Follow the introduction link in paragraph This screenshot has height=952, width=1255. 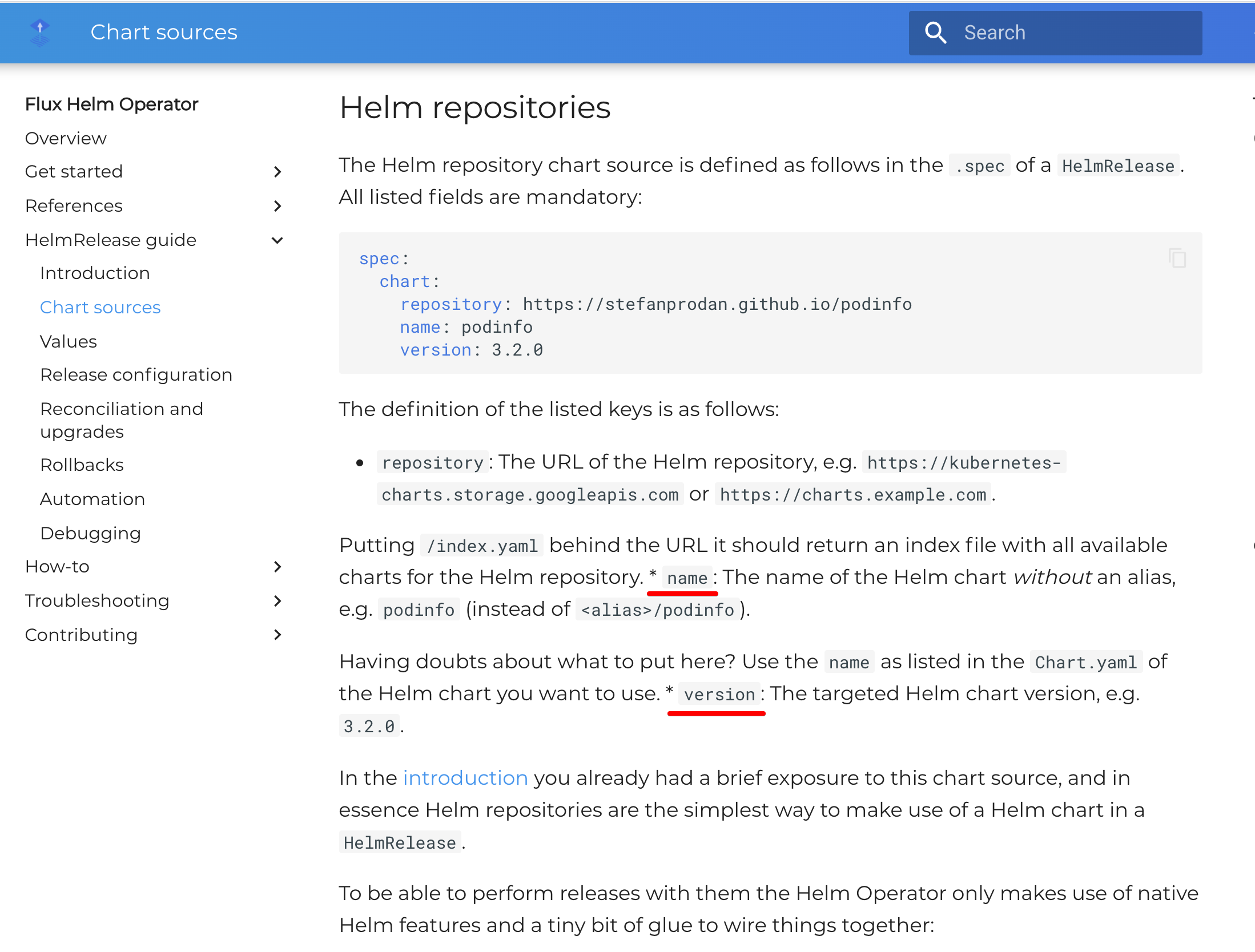[465, 778]
